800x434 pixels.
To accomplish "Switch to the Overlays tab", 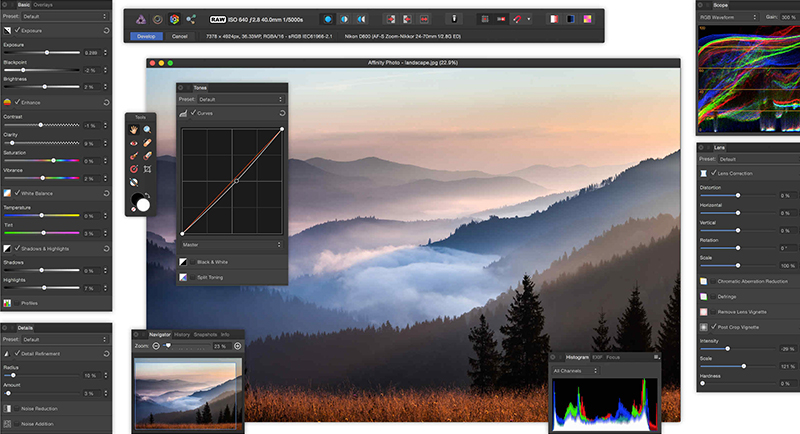I will pyautogui.click(x=43, y=5).
